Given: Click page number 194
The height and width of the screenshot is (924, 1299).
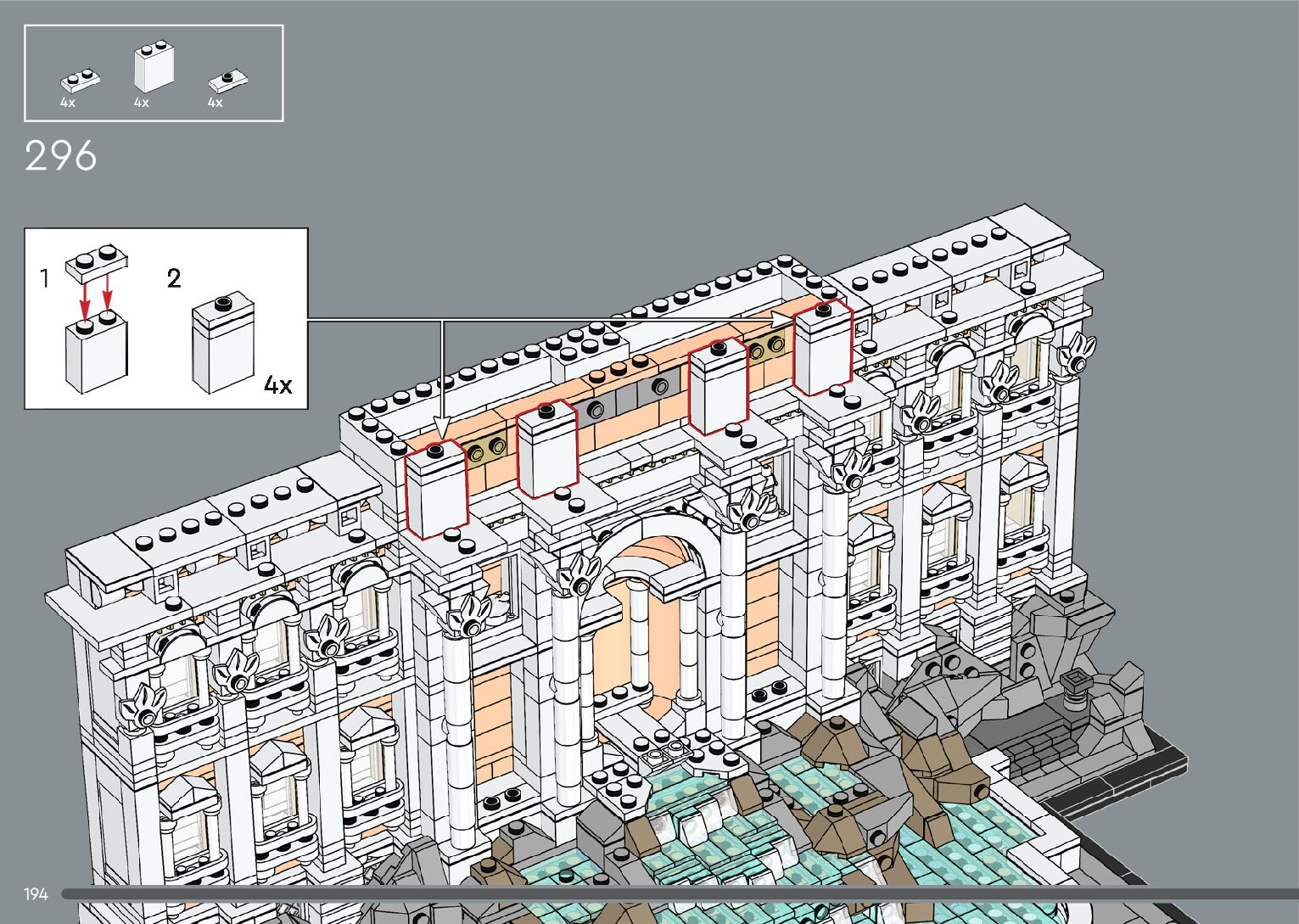Looking at the screenshot, I should [36, 893].
